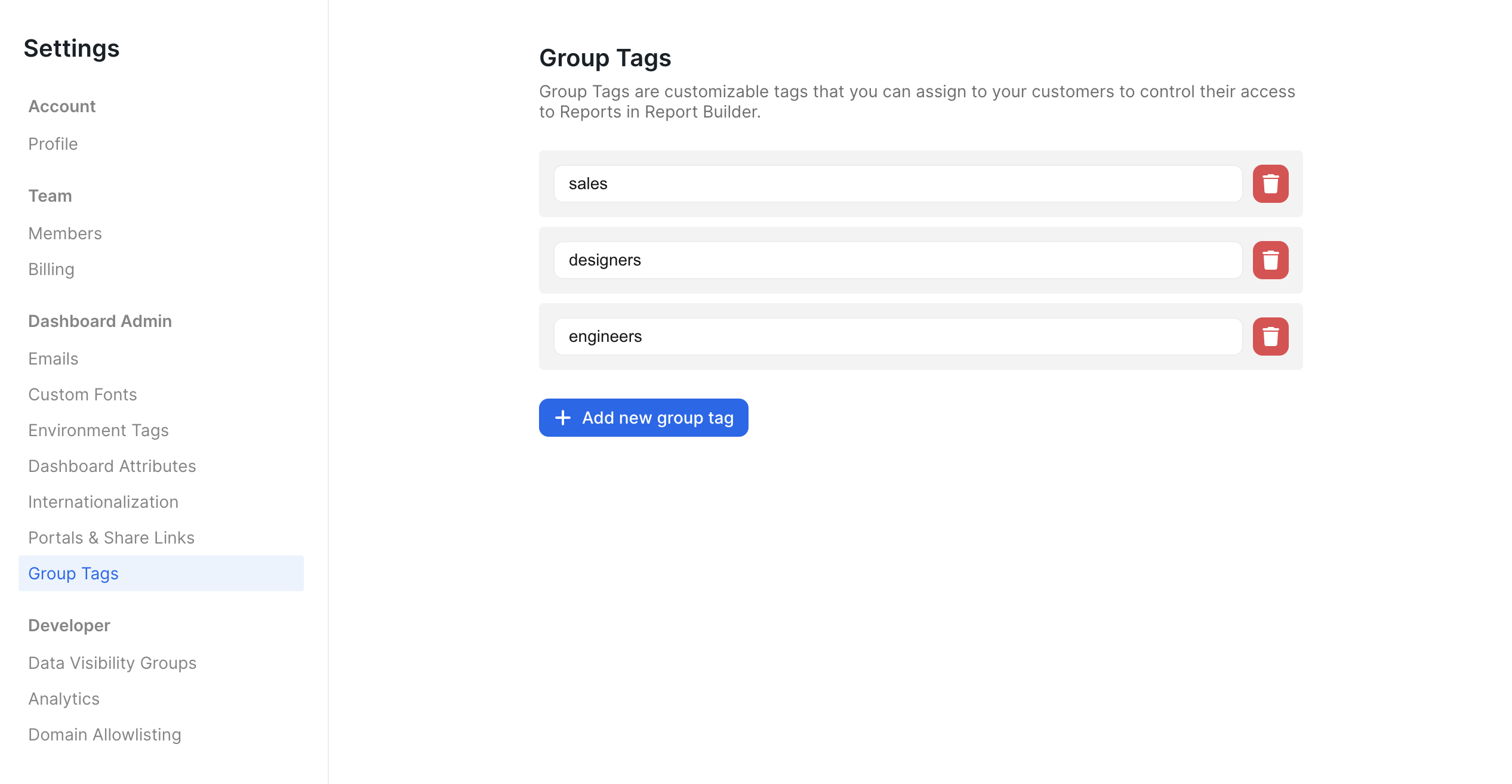Navigate to Emails settings
The height and width of the screenshot is (784, 1512).
pos(53,359)
